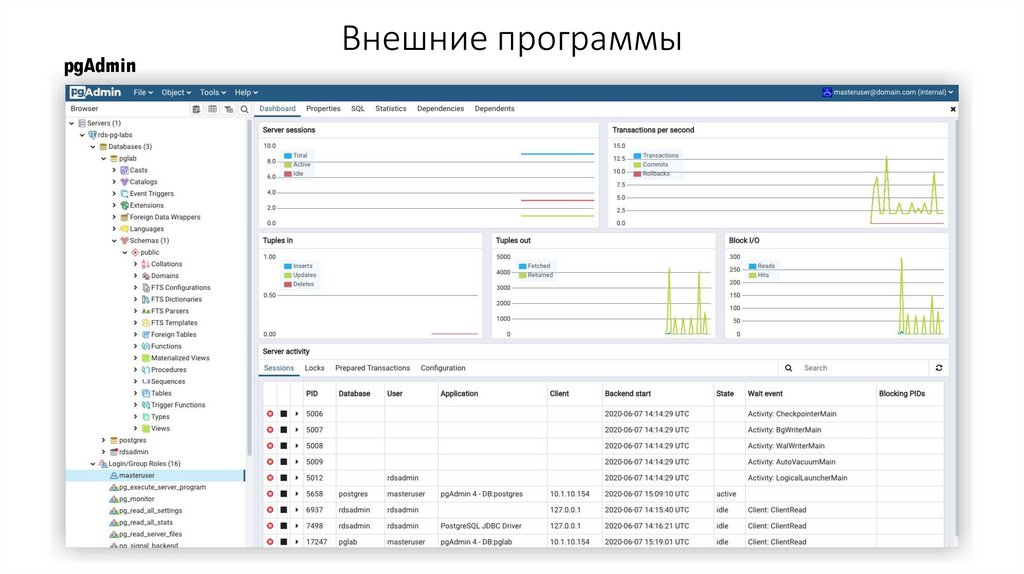Click the pgAdmin logo in header
Image resolution: width=1024 pixels, height=574 pixels.
(95, 92)
